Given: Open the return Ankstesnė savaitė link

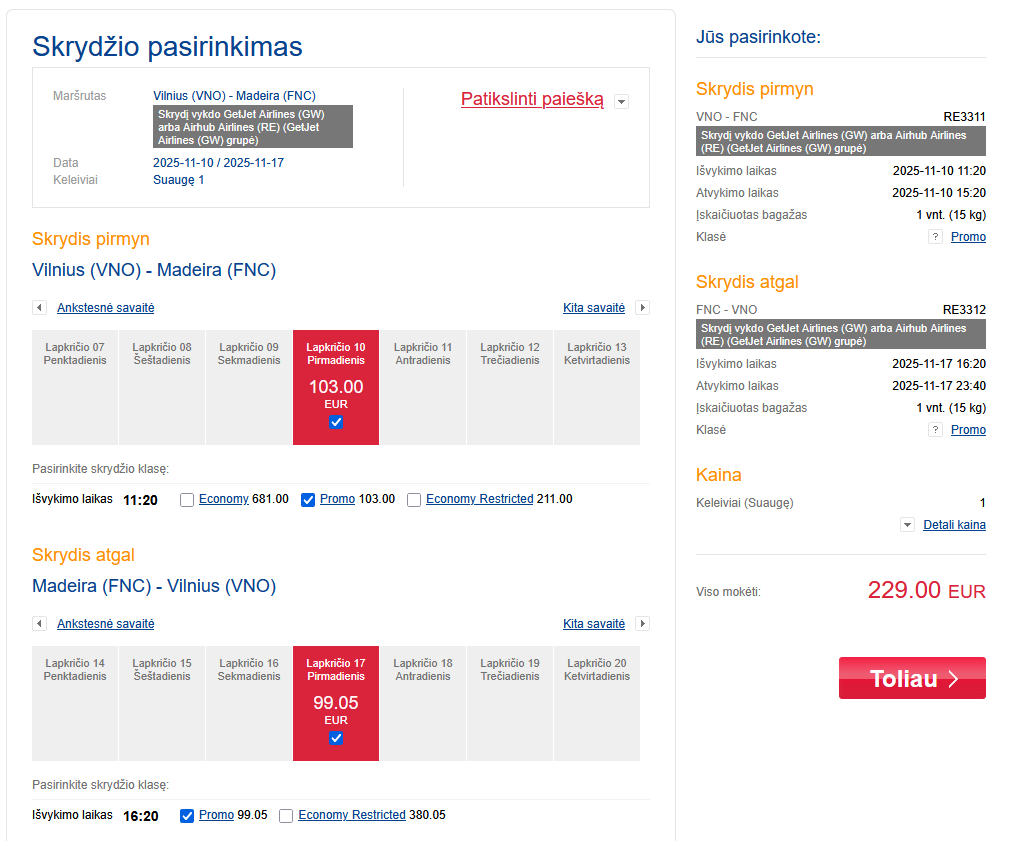Looking at the screenshot, I should [106, 624].
